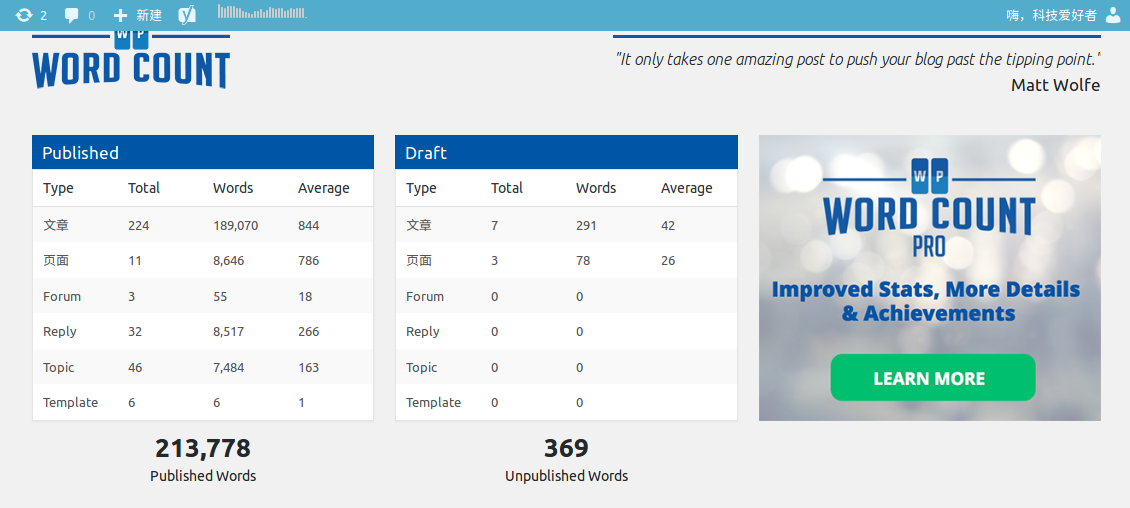
Task: Click the 844 average value
Action: point(308,226)
